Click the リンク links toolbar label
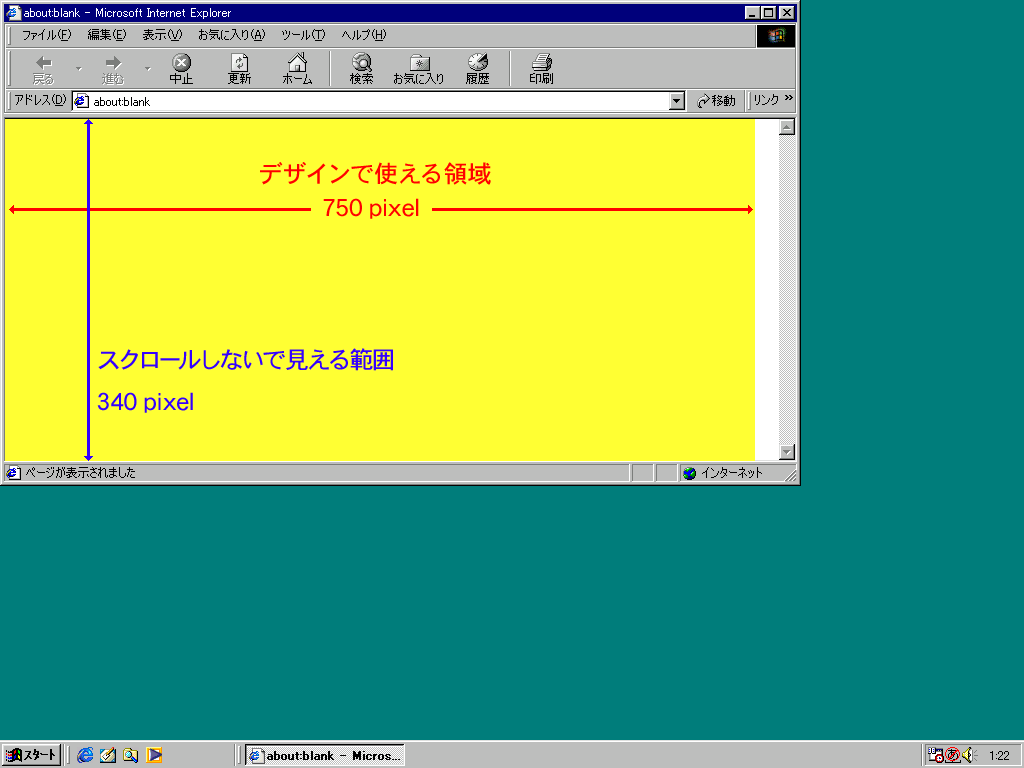The width and height of the screenshot is (1024, 768). click(765, 101)
